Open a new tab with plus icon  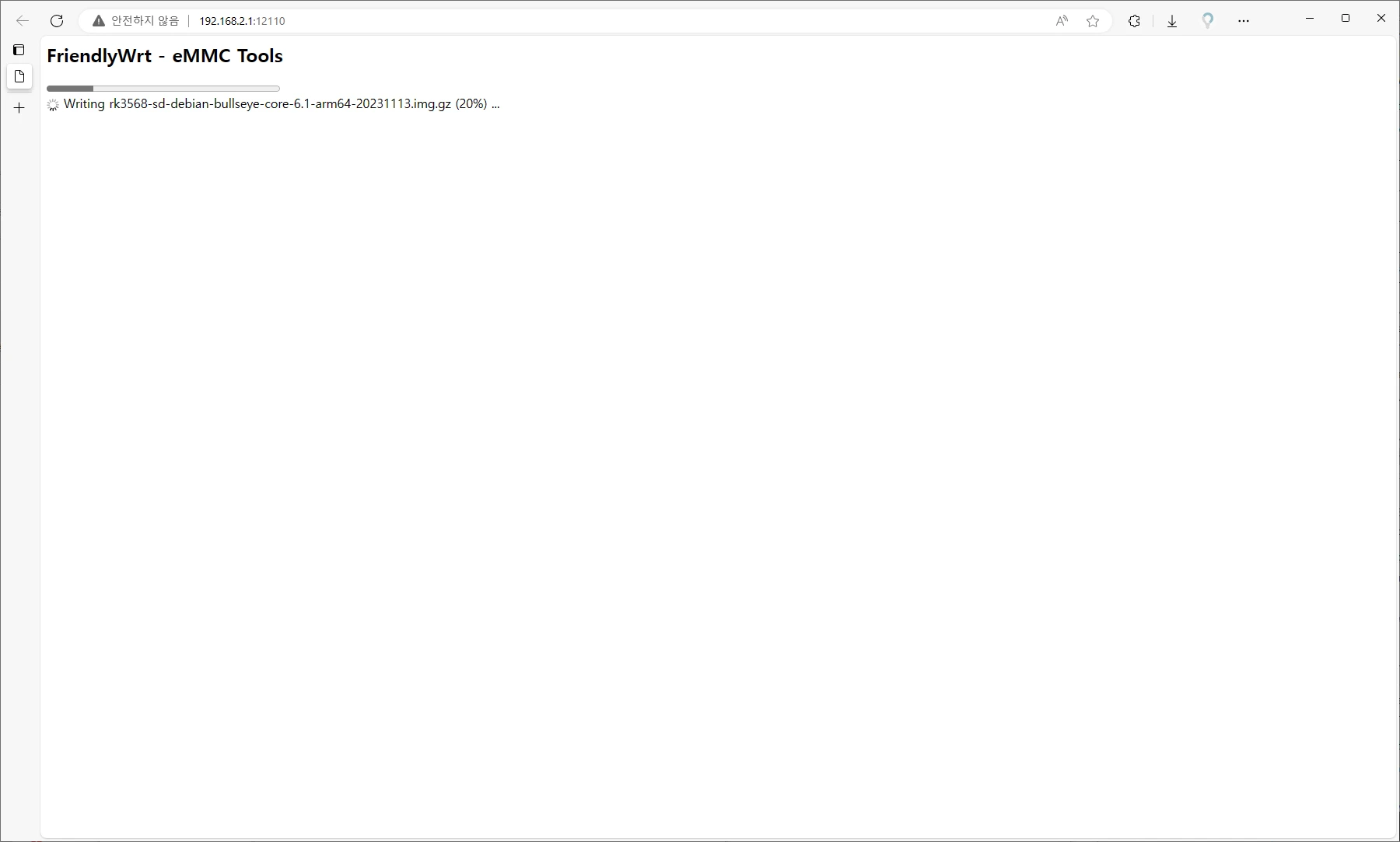[19, 108]
